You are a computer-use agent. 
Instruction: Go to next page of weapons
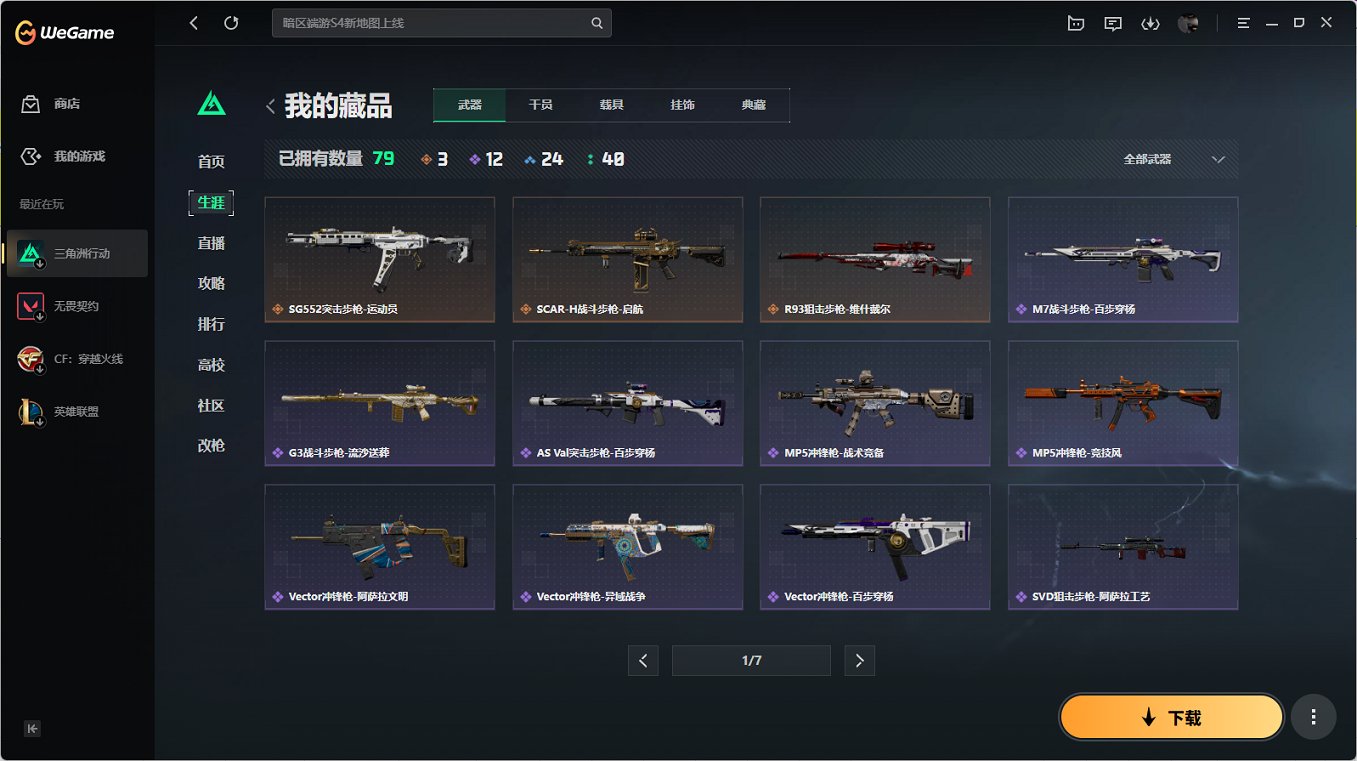pos(859,660)
